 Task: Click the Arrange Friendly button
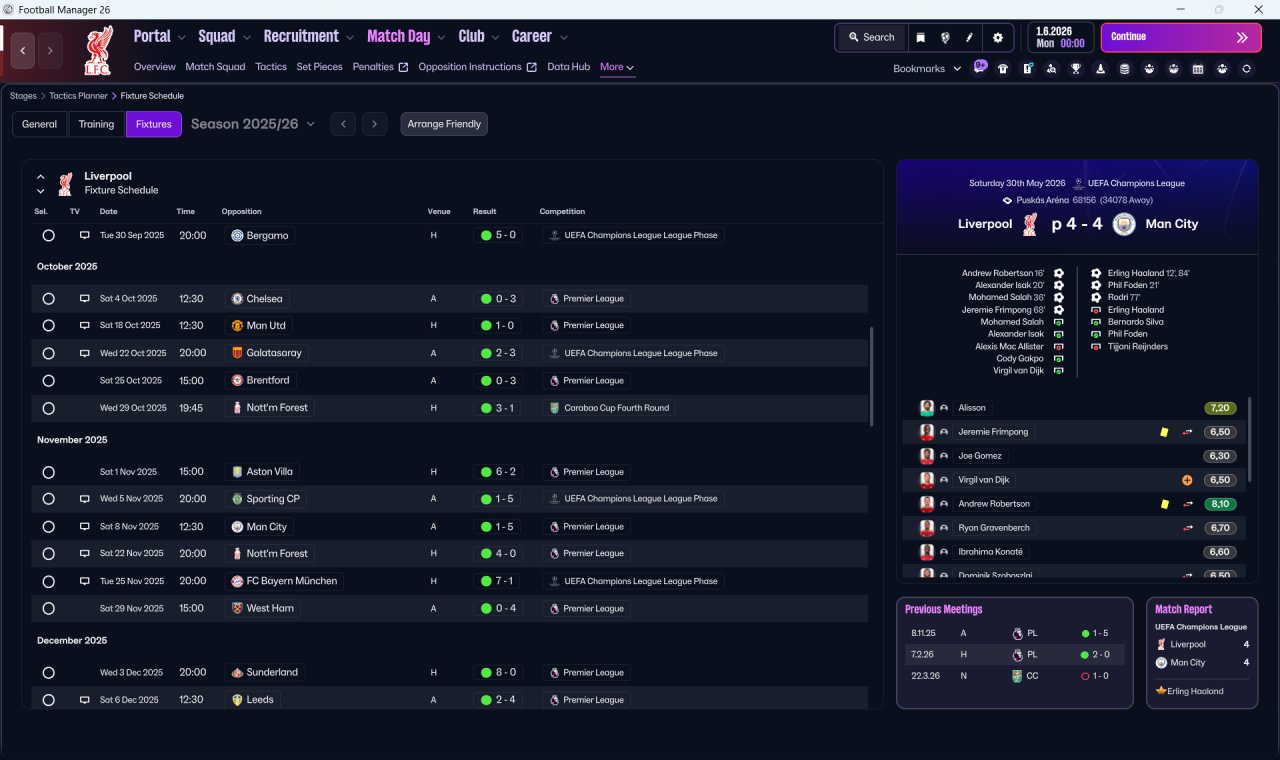pyautogui.click(x=444, y=124)
